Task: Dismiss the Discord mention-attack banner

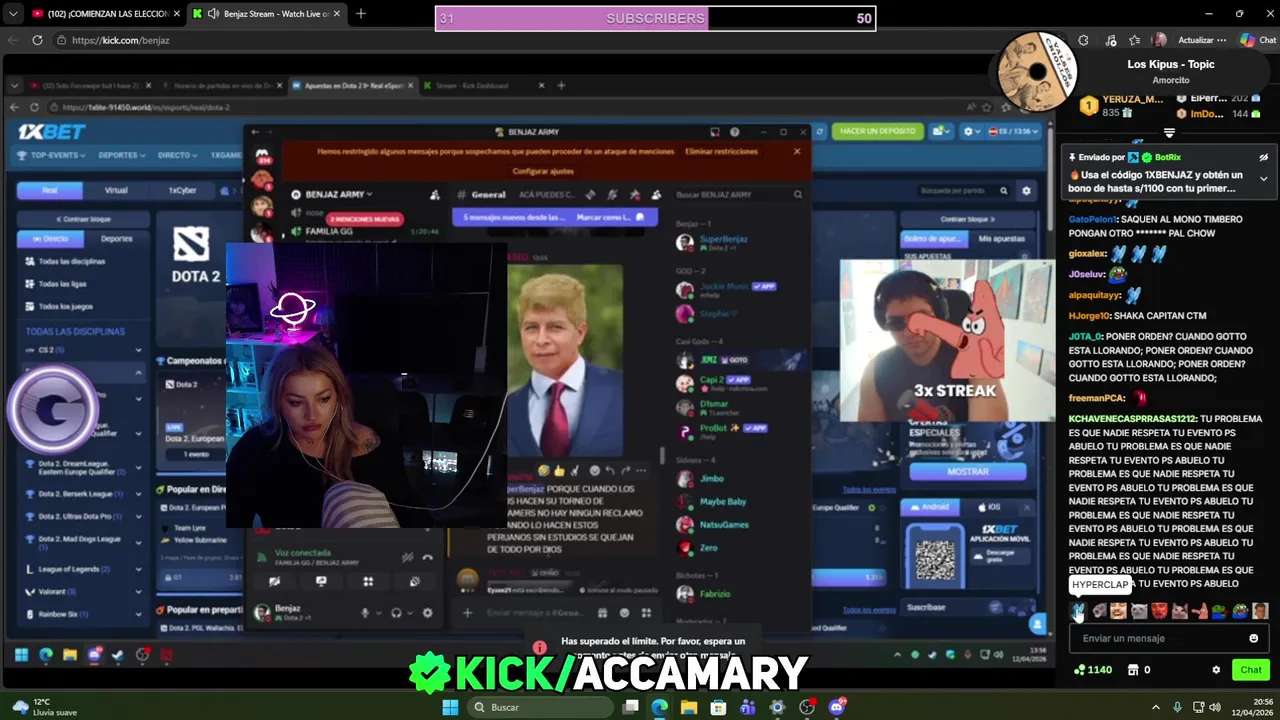Action: point(797,152)
